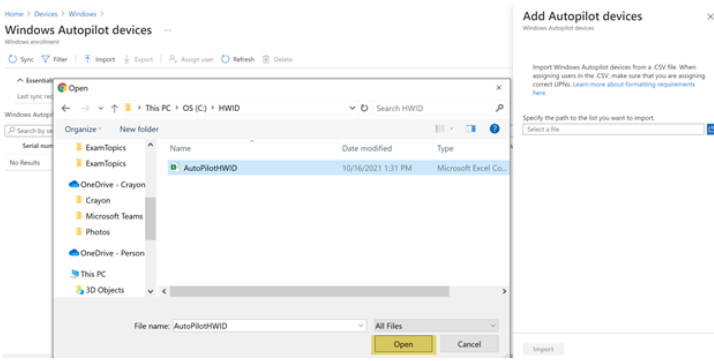Image resolution: width=714 pixels, height=361 pixels.
Task: Go to Devices breadcrumb link
Action: point(46,14)
